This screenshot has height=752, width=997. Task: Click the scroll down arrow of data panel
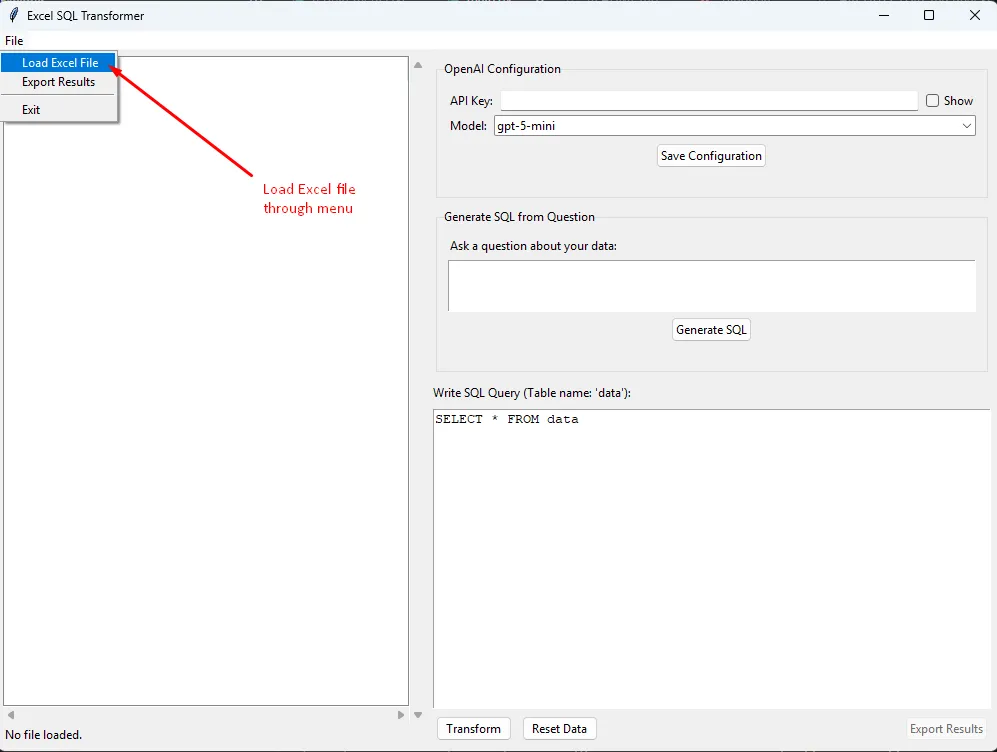click(418, 715)
